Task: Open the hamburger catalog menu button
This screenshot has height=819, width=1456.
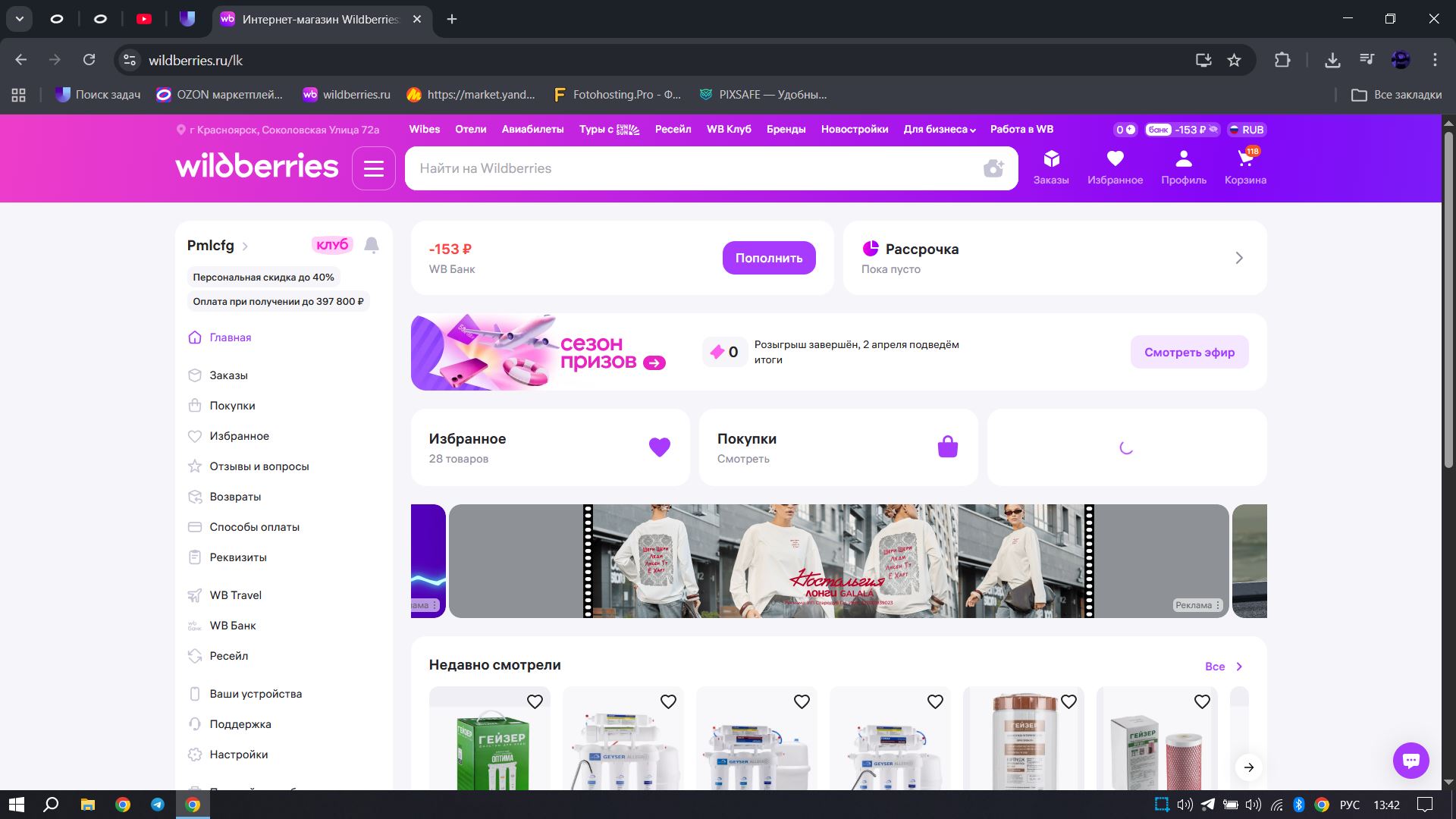Action: [374, 168]
